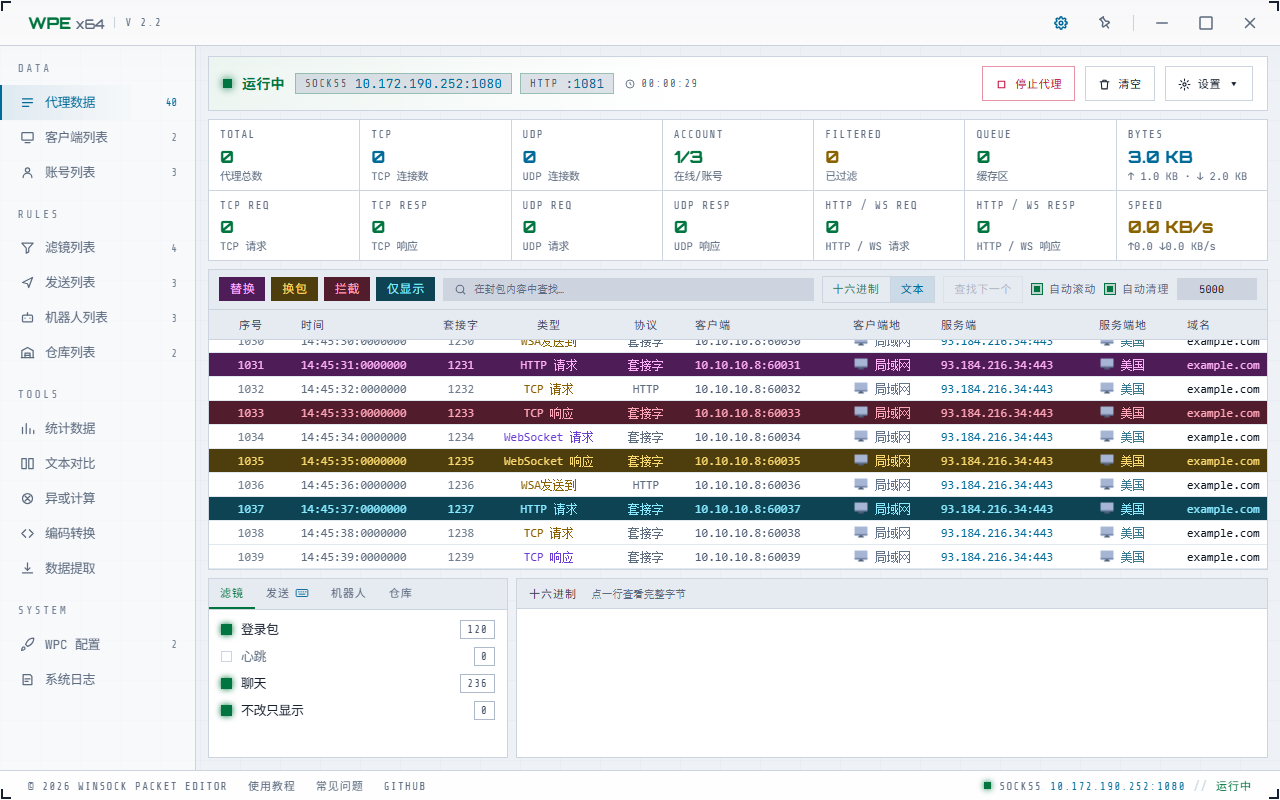
Task: Open 发送列表 send list
Action: pyautogui.click(x=97, y=282)
